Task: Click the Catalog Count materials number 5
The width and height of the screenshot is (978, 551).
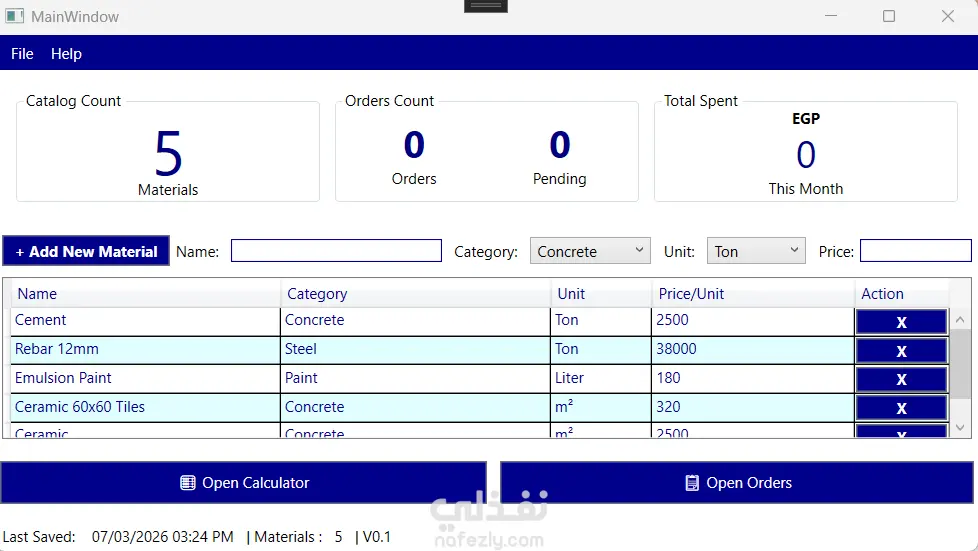Action: click(168, 154)
